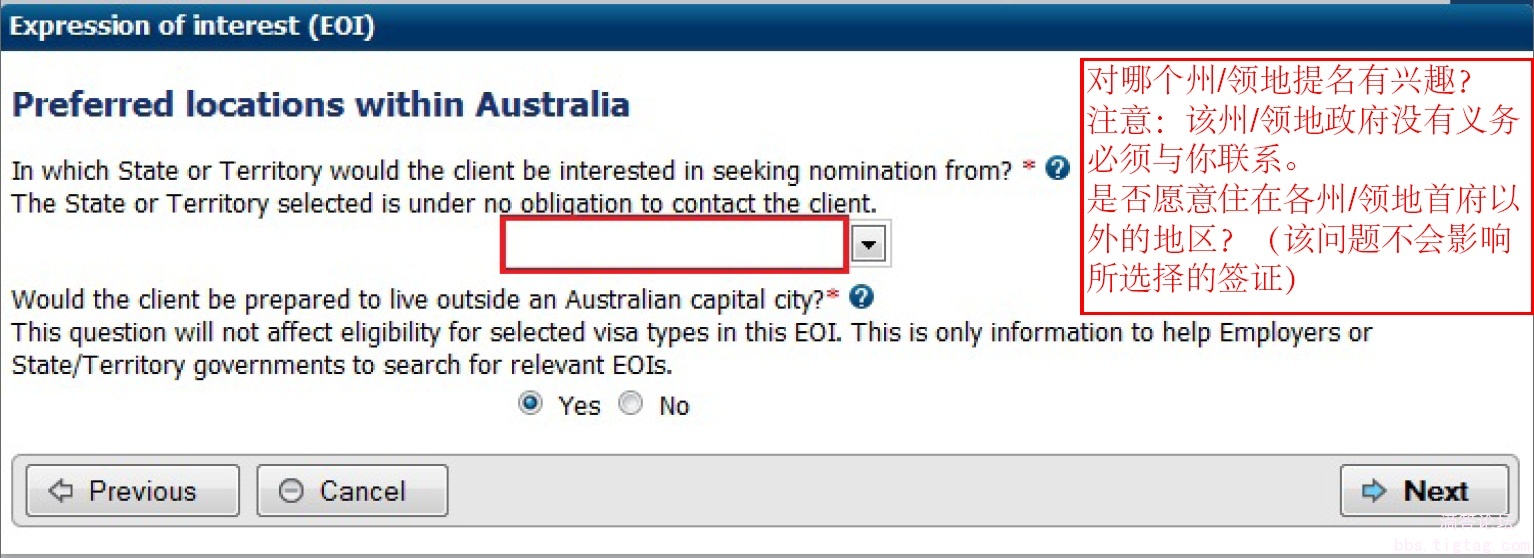Select the Yes radio button

(531, 404)
